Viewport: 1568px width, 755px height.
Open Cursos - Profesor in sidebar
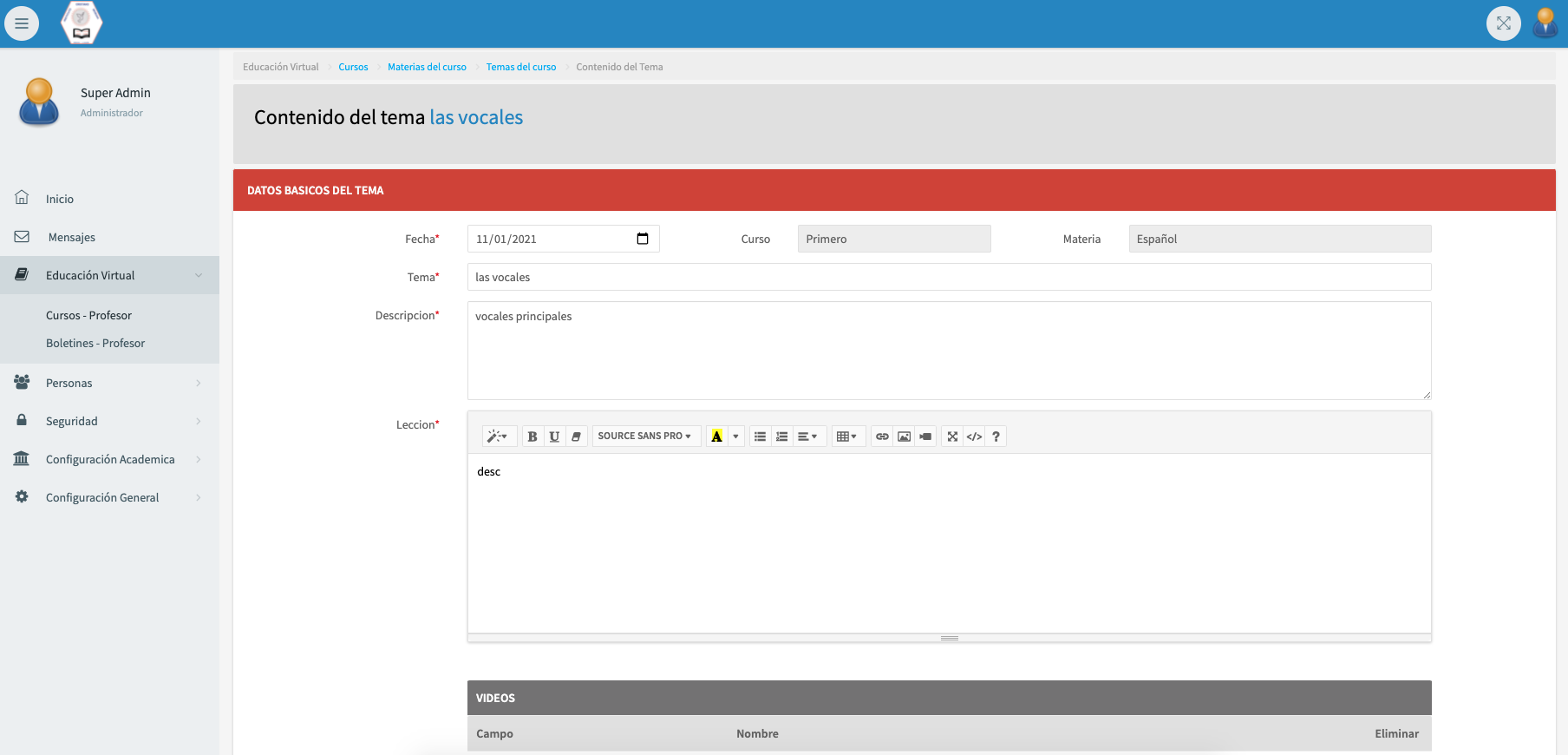(x=88, y=315)
